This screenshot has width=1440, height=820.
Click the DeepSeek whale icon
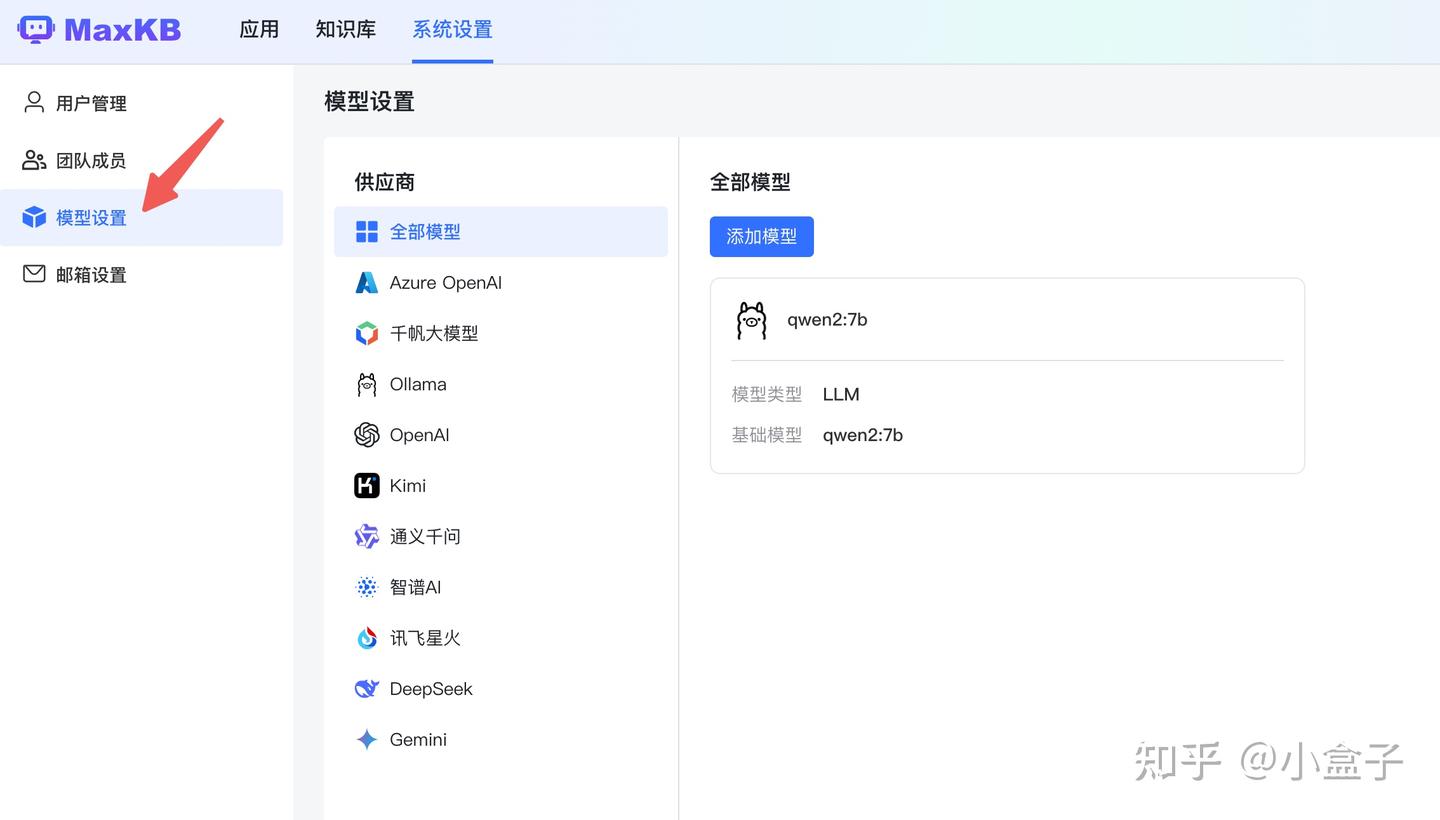[367, 689]
